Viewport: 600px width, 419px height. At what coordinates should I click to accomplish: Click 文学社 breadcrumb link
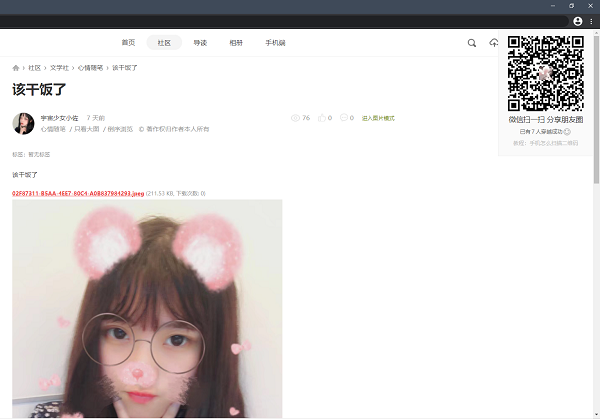click(59, 68)
